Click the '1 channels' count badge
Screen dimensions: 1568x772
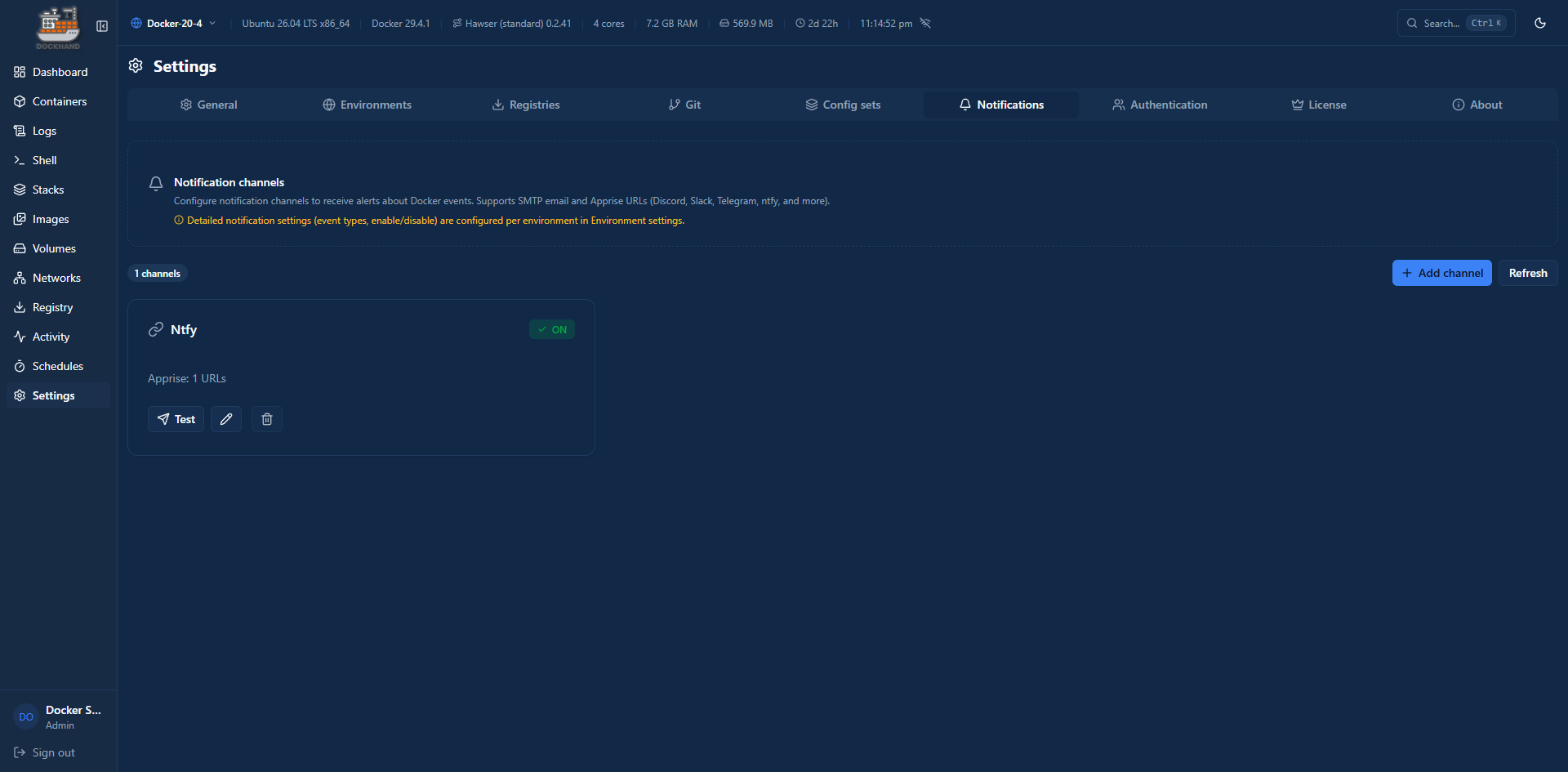click(x=158, y=274)
